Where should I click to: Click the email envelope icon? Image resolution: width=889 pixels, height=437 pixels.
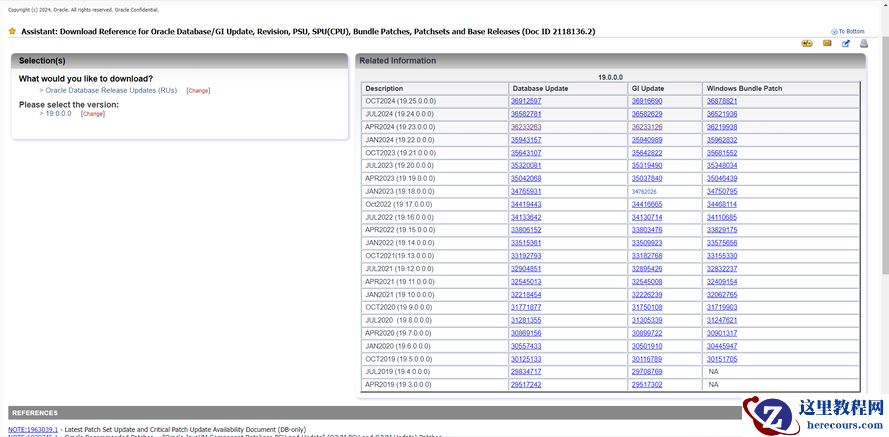827,44
